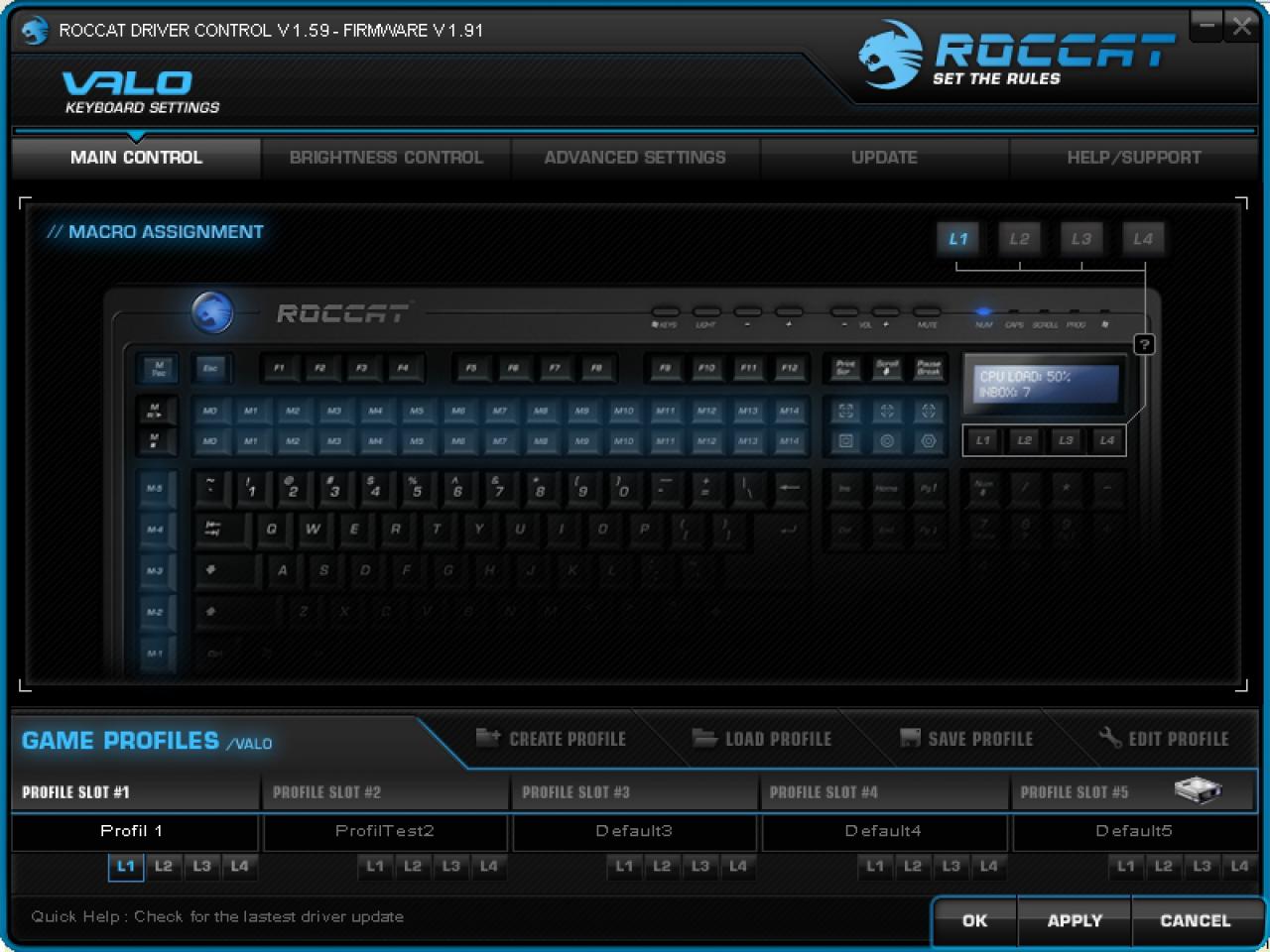
Task: Select the Profile Slot #3 header
Action: 635,792
